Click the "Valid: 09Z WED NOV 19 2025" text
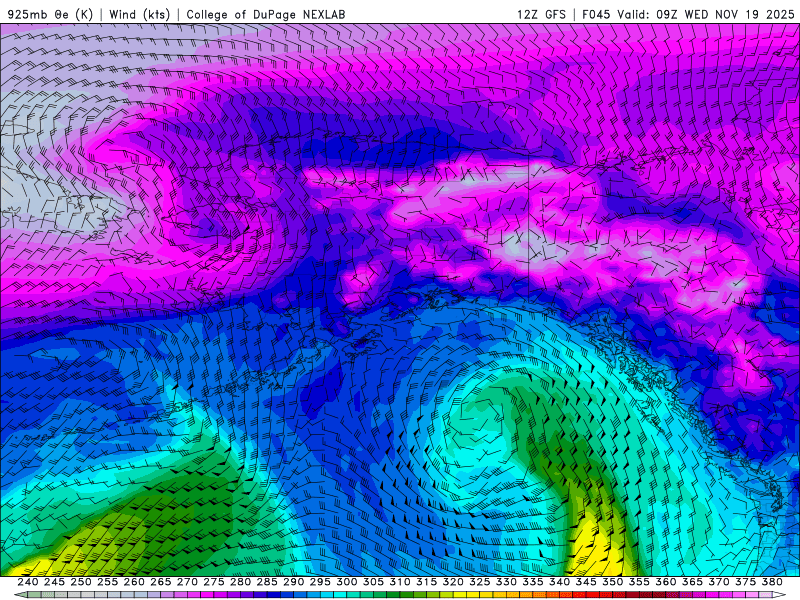Viewport: 800px width, 600px height. (x=706, y=14)
